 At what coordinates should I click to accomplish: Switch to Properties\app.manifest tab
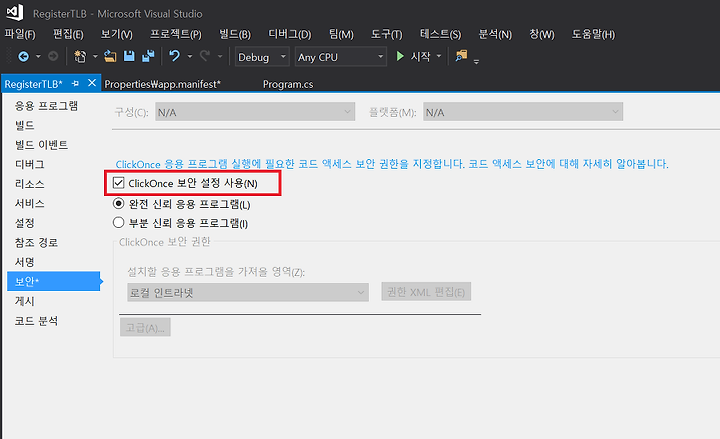163,84
